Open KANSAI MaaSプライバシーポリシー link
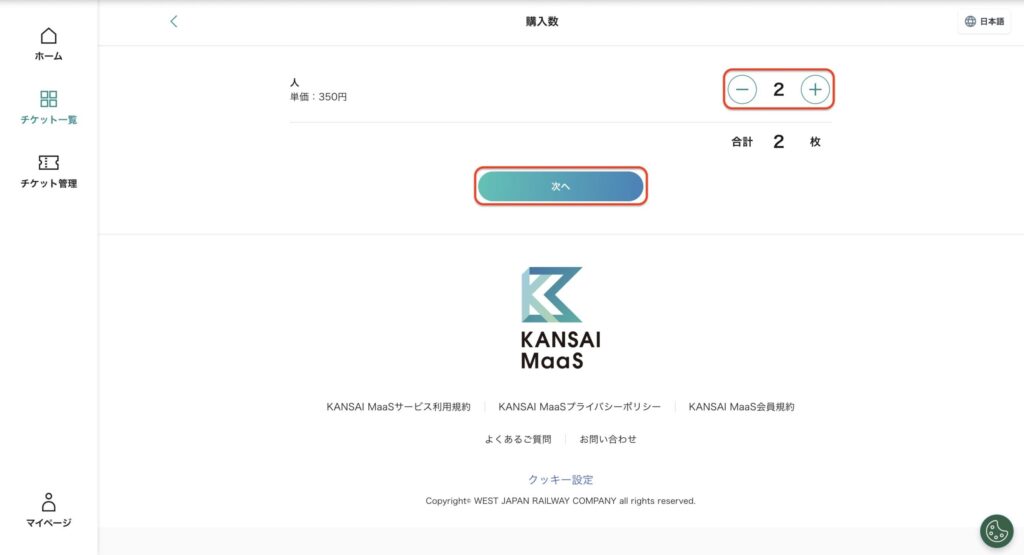1024x555 pixels. pyautogui.click(x=579, y=407)
